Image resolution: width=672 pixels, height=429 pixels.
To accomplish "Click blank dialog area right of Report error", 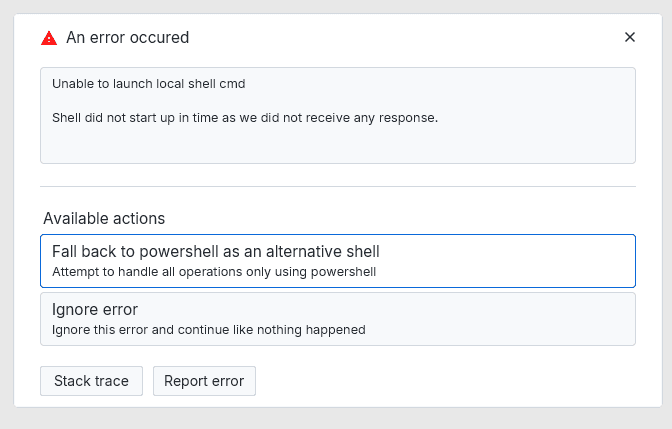I will click(x=450, y=381).
